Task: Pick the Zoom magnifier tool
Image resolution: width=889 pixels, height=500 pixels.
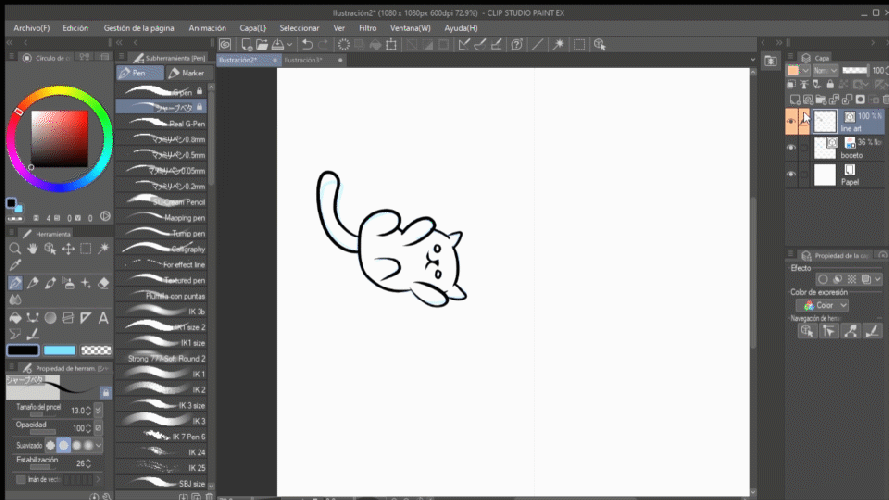Action: (x=15, y=249)
